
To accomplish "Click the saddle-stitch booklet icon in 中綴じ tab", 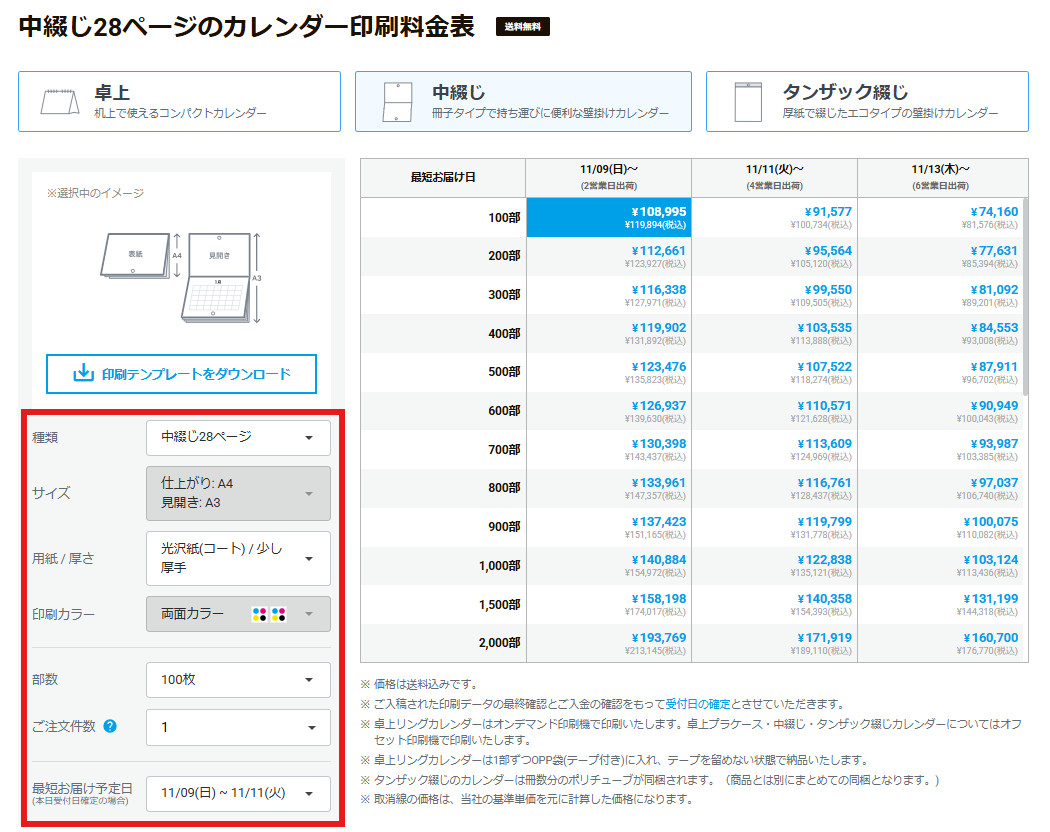I will tap(396, 102).
